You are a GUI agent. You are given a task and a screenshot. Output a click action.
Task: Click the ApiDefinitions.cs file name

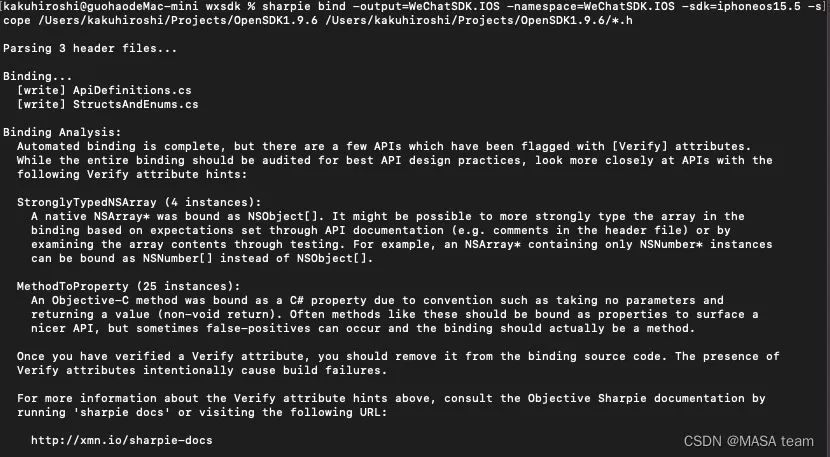point(132,91)
